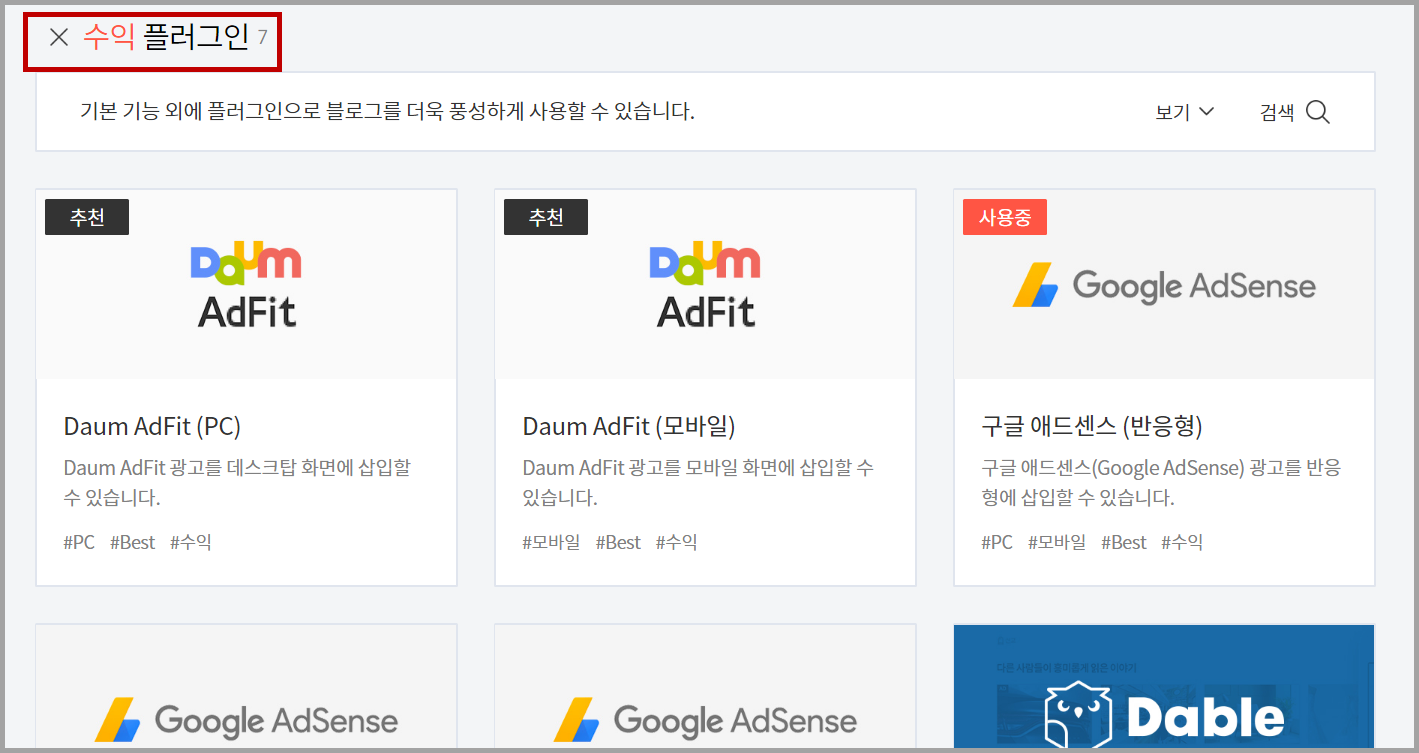Clear the 수익 plugin filter with the X icon
This screenshot has height=753, width=1419.
tap(59, 38)
